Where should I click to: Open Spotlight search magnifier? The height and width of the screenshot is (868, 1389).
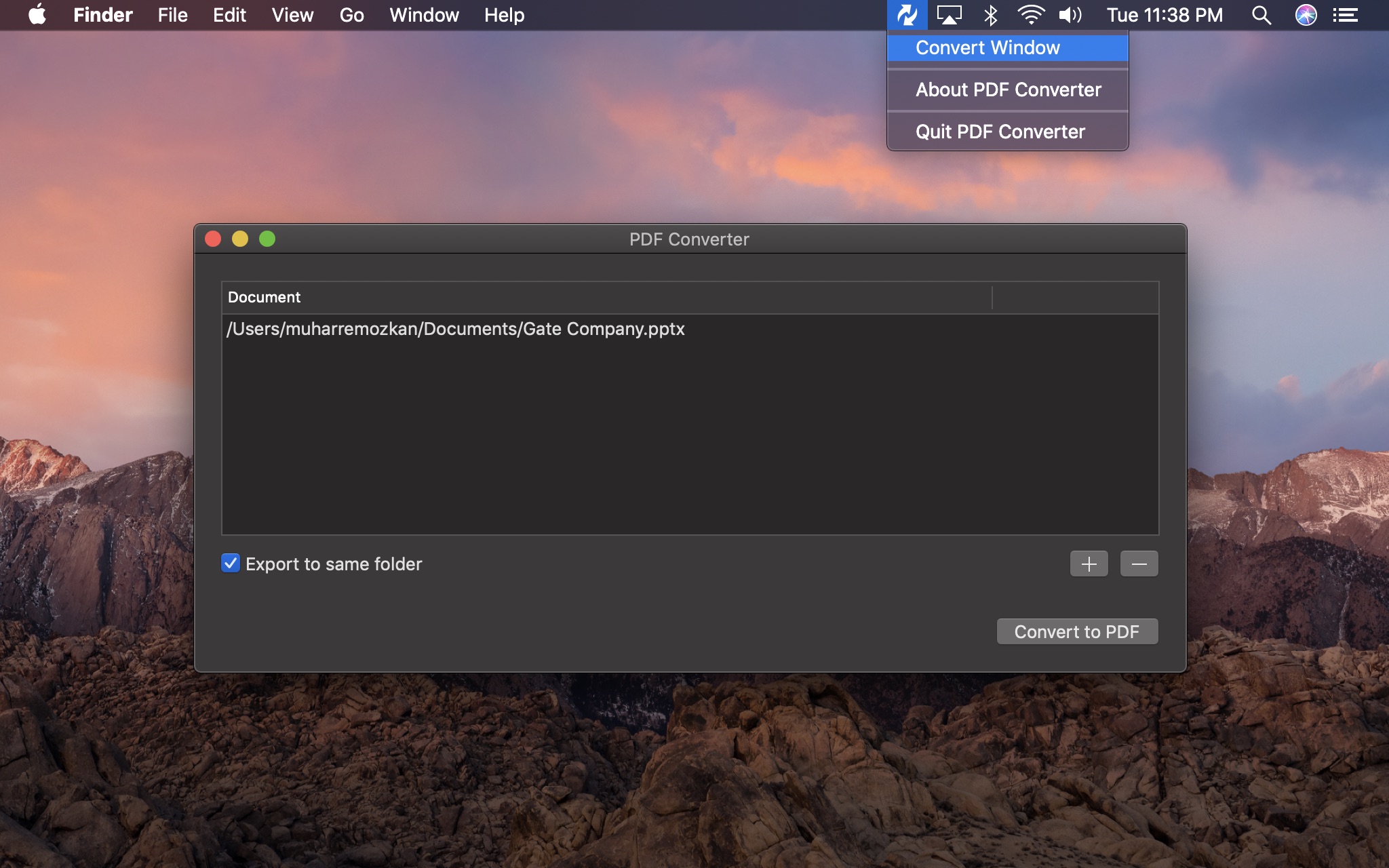[x=1261, y=15]
